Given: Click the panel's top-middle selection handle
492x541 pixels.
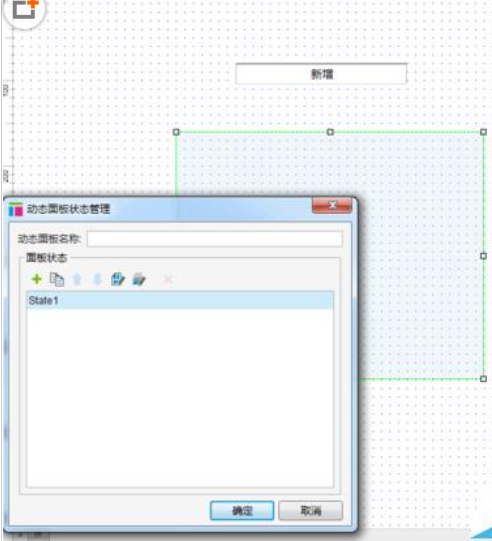Looking at the screenshot, I should coord(330,132).
